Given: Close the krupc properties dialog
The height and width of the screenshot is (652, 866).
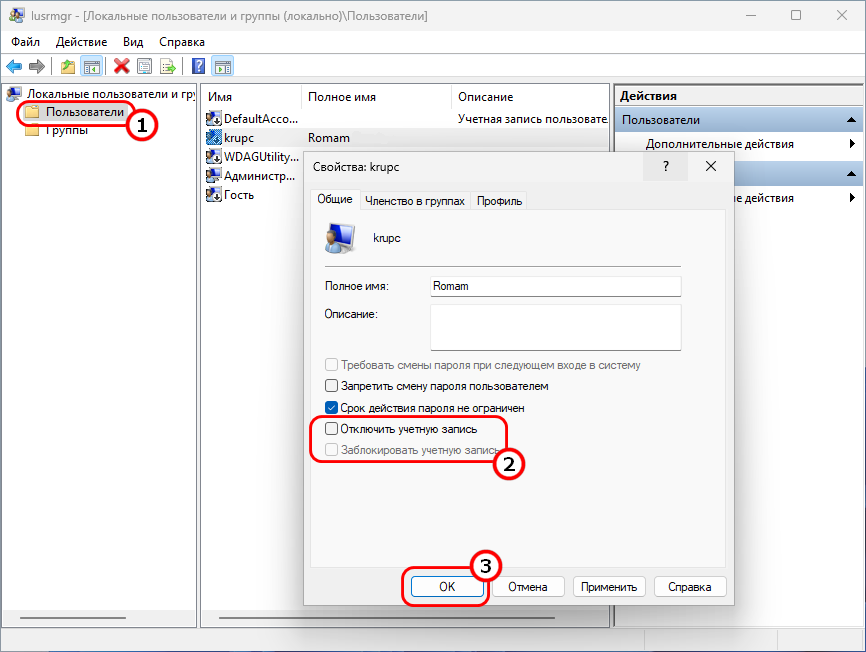Looking at the screenshot, I should pyautogui.click(x=711, y=166).
